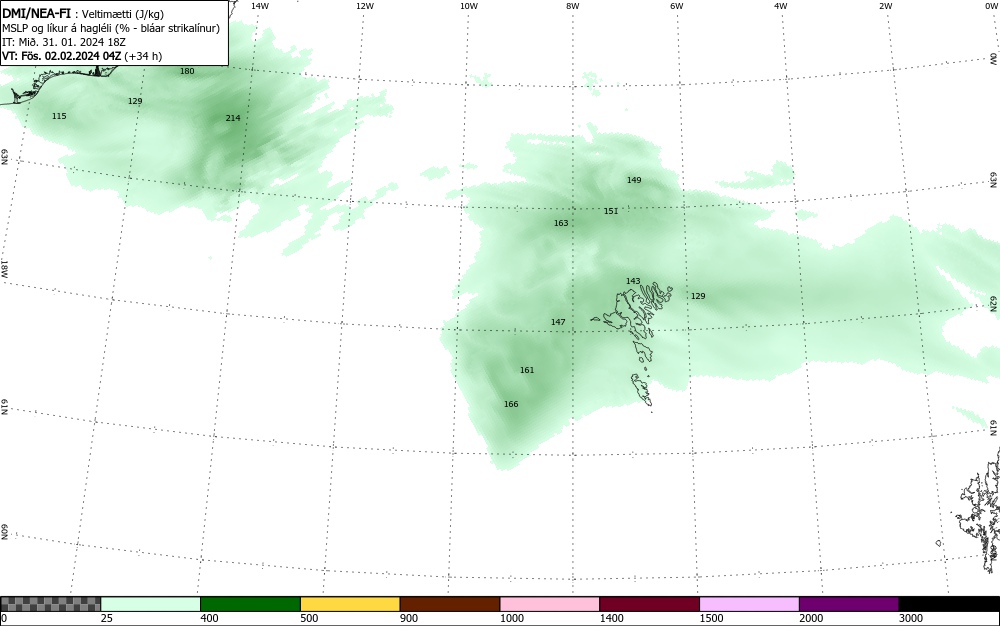This screenshot has width=1000, height=626.
Task: Click the 3000 legend scale value
Action: [911, 618]
